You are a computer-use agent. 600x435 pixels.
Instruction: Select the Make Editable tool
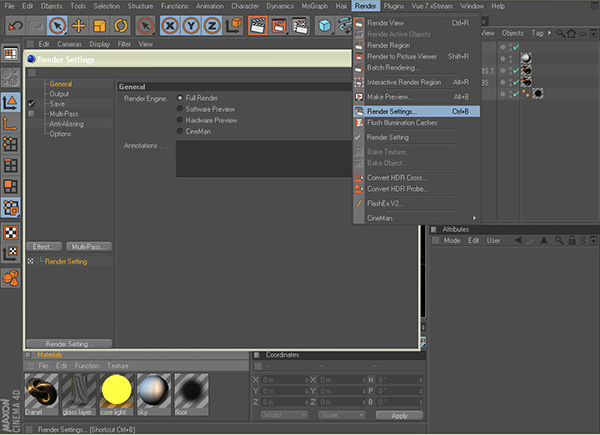click(x=11, y=77)
